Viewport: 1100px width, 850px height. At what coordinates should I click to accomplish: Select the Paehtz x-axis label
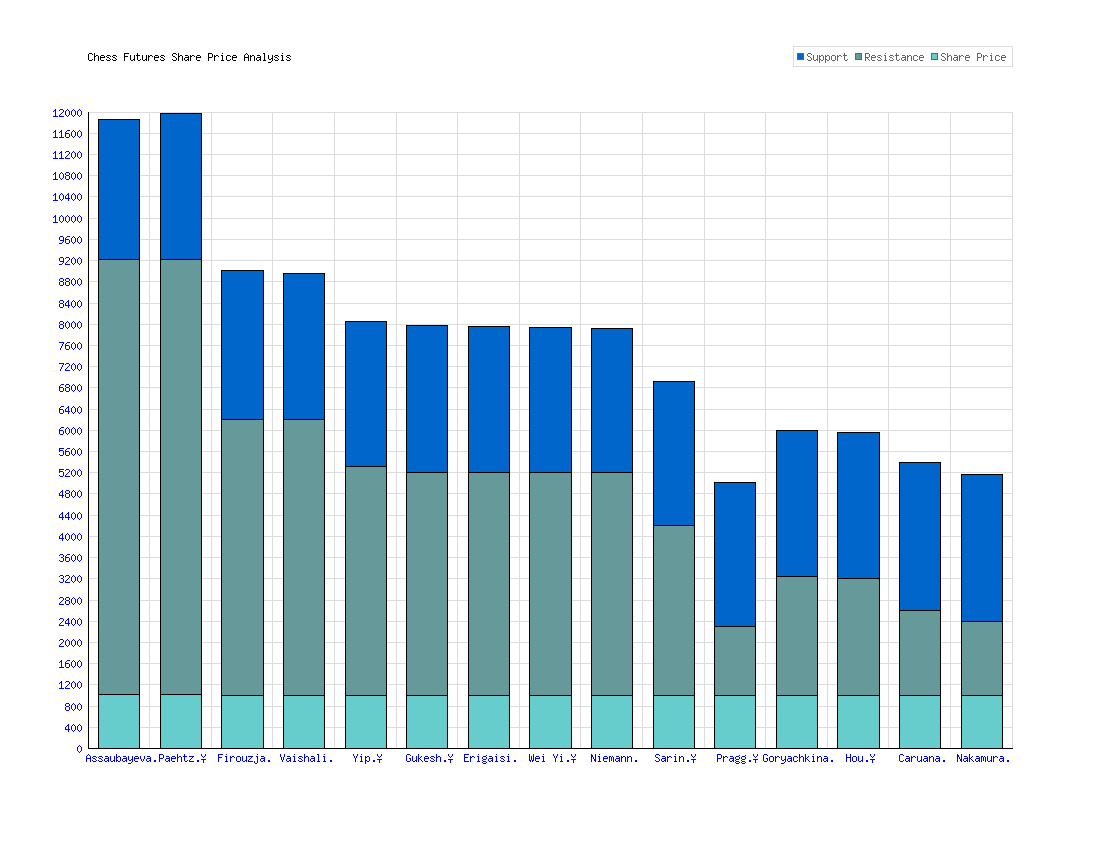182,758
